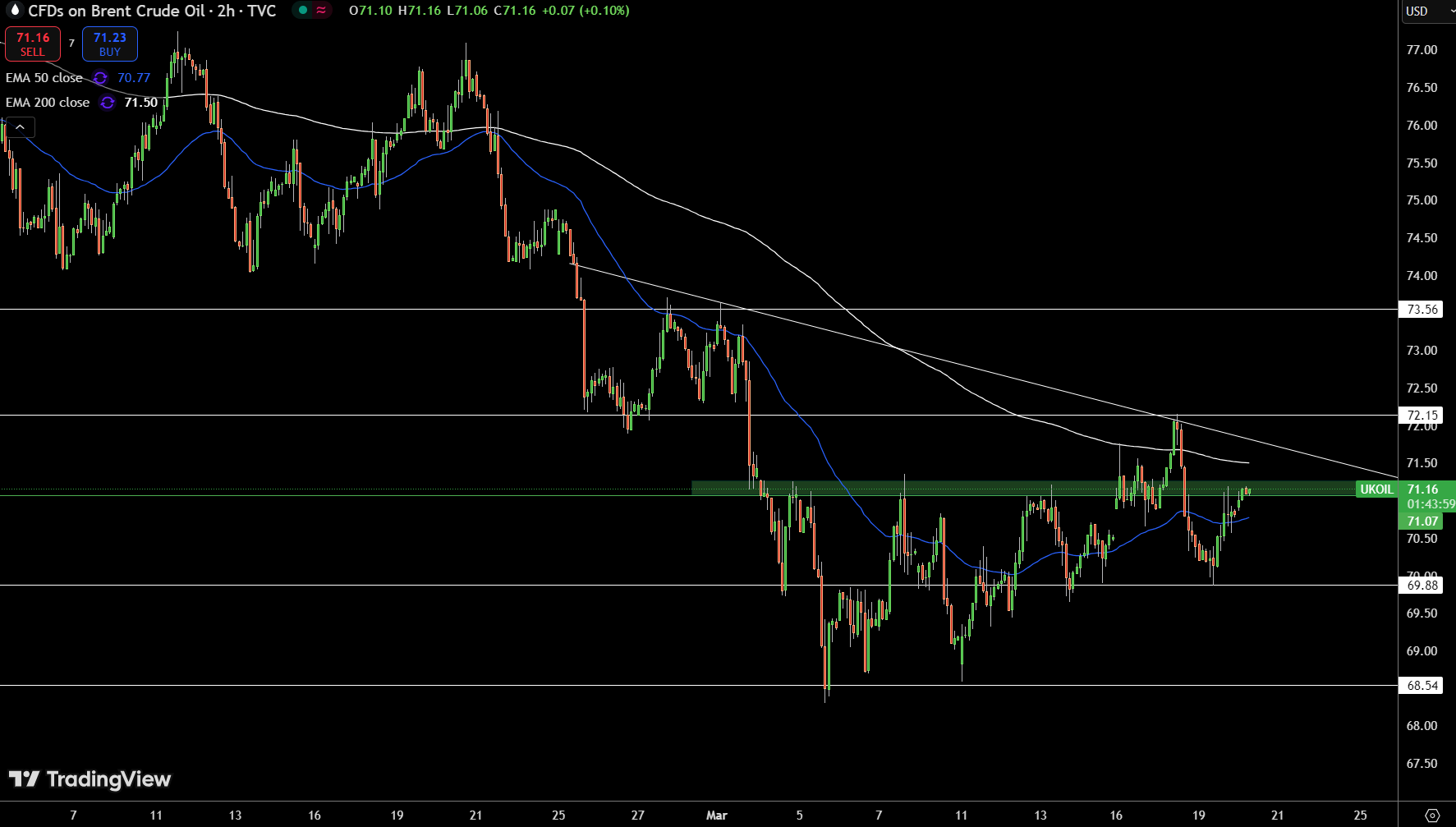Click the 76.50 price scale label

(x=1422, y=88)
